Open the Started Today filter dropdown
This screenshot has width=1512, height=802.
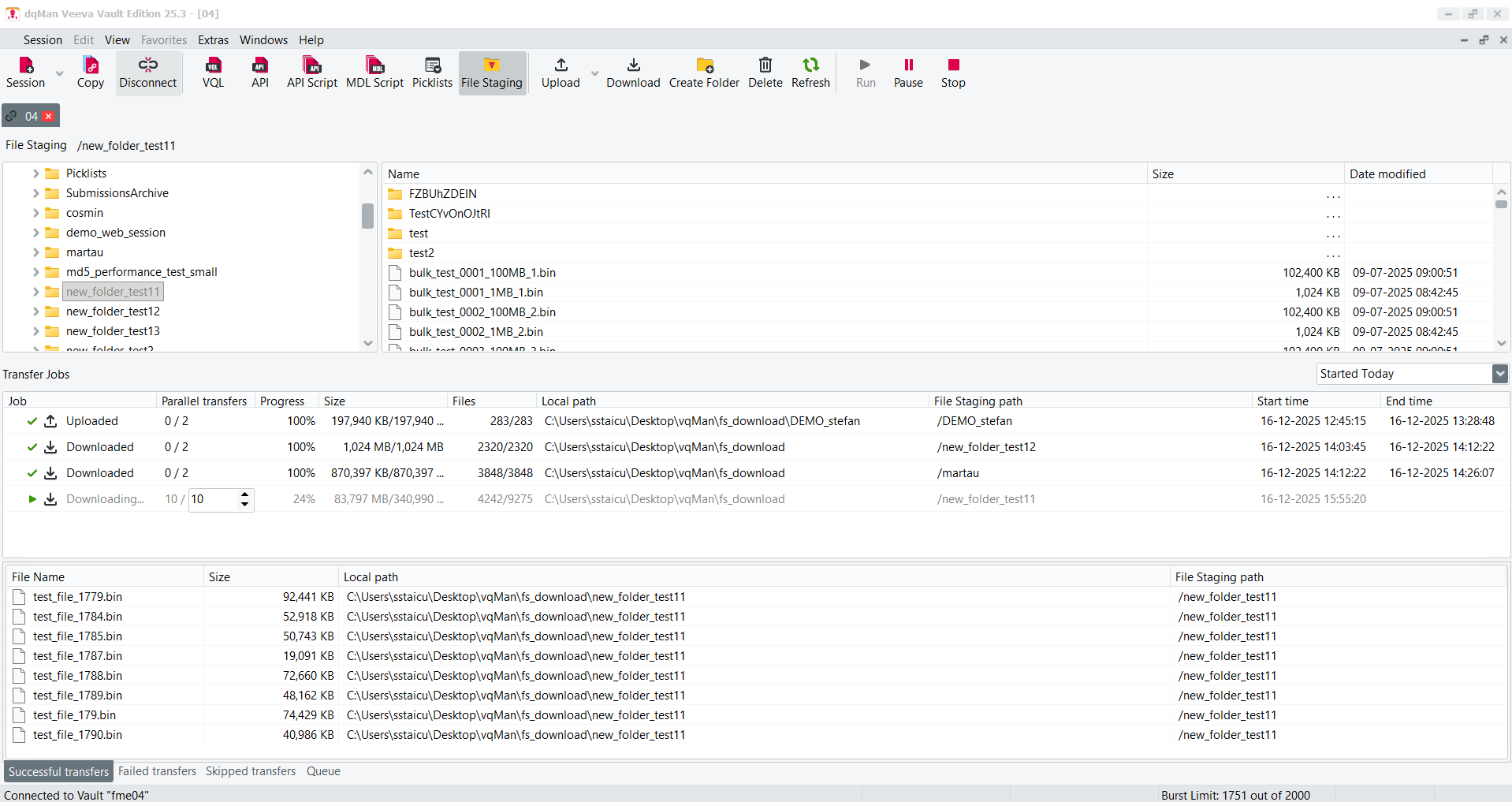(1499, 374)
